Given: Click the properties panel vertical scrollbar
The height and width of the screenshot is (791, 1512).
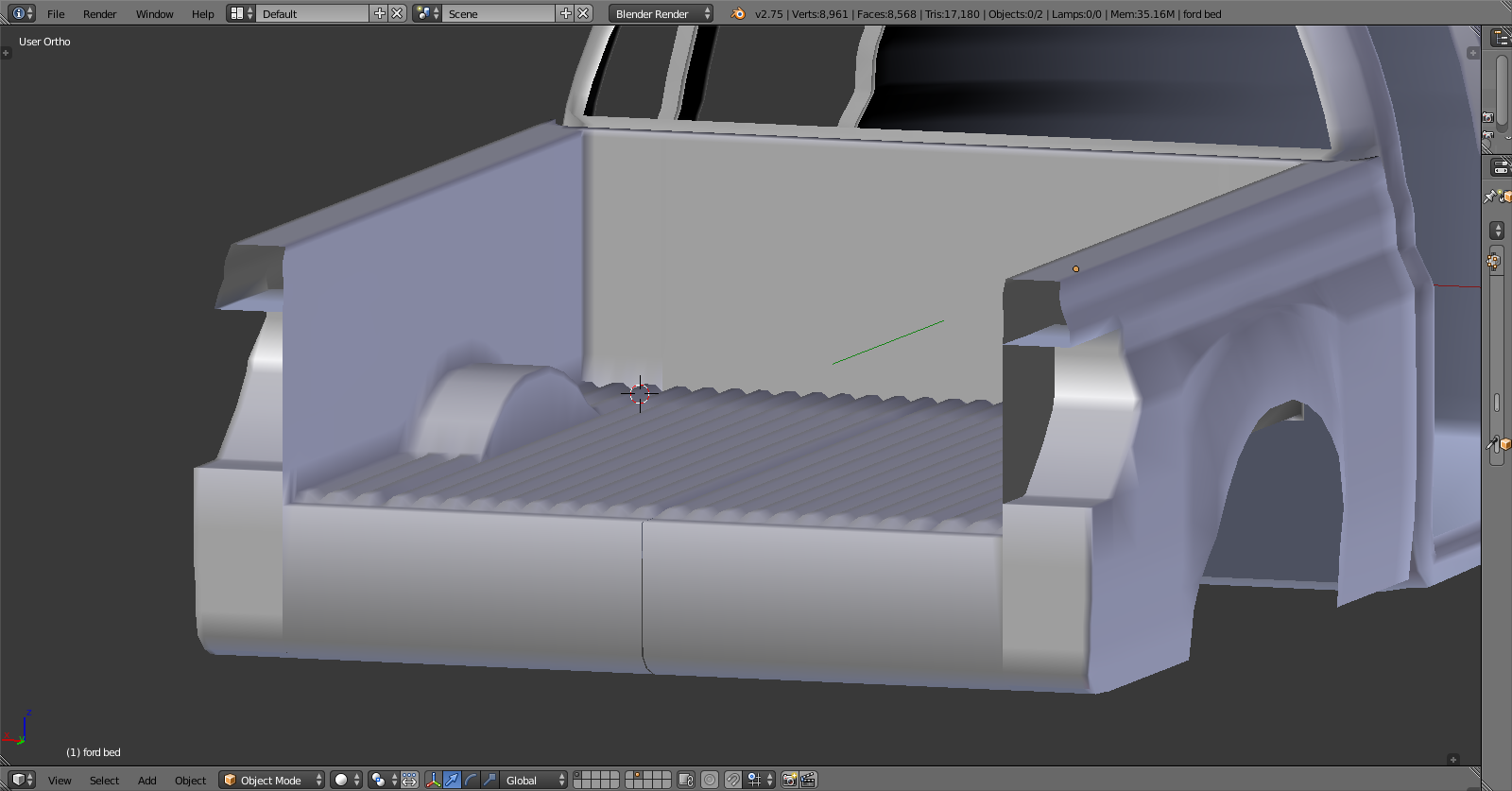Looking at the screenshot, I should coord(1496,402).
